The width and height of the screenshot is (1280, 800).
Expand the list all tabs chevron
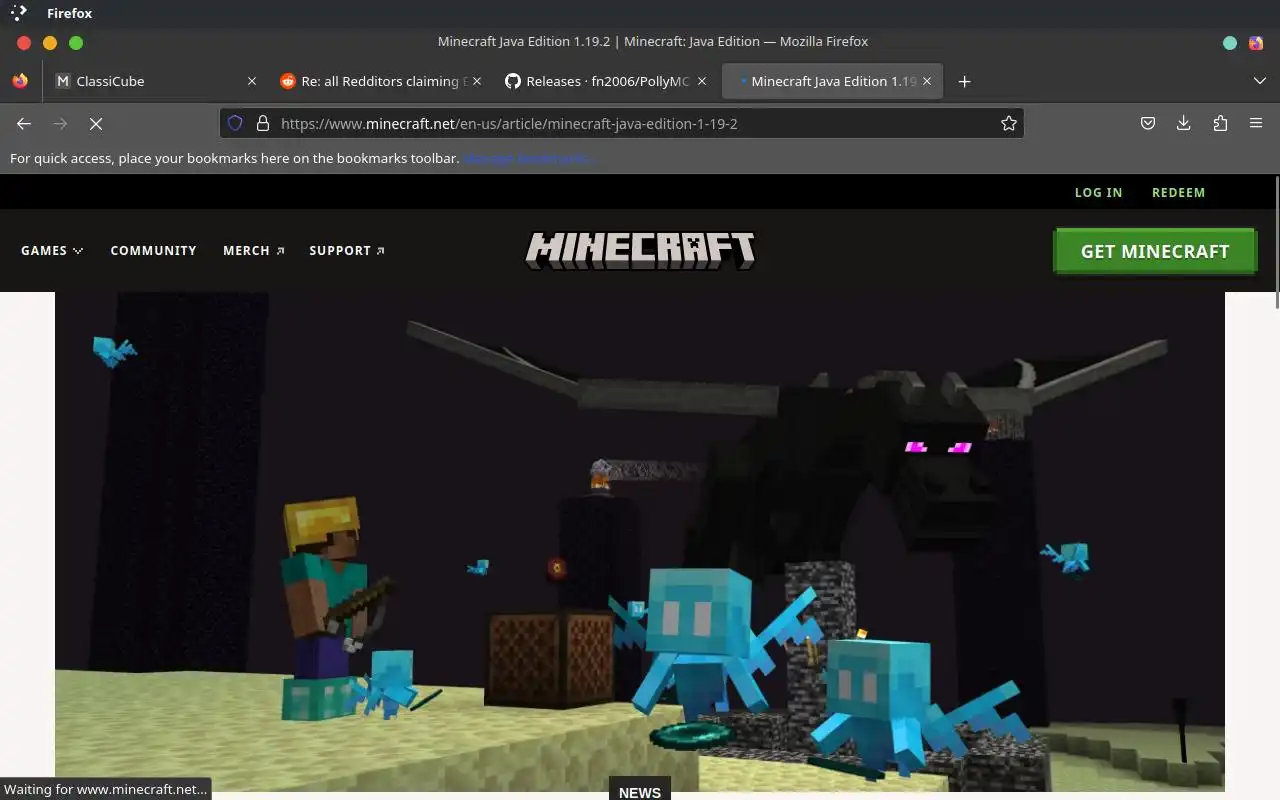1260,81
